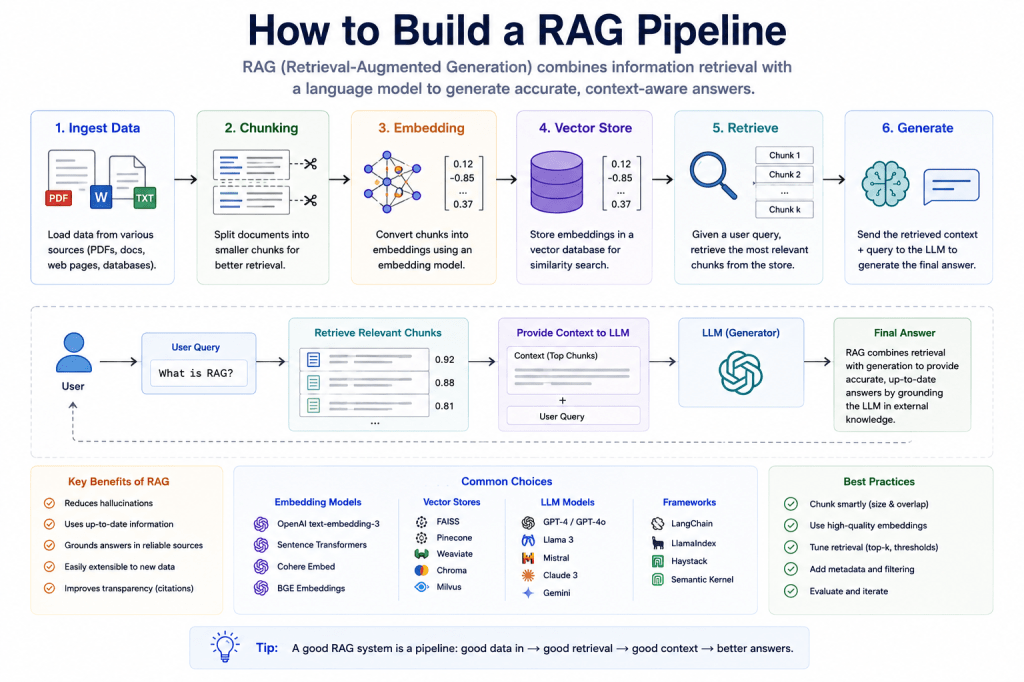Click the 0.81 similarity score
The width and height of the screenshot is (1024, 682).
[445, 406]
